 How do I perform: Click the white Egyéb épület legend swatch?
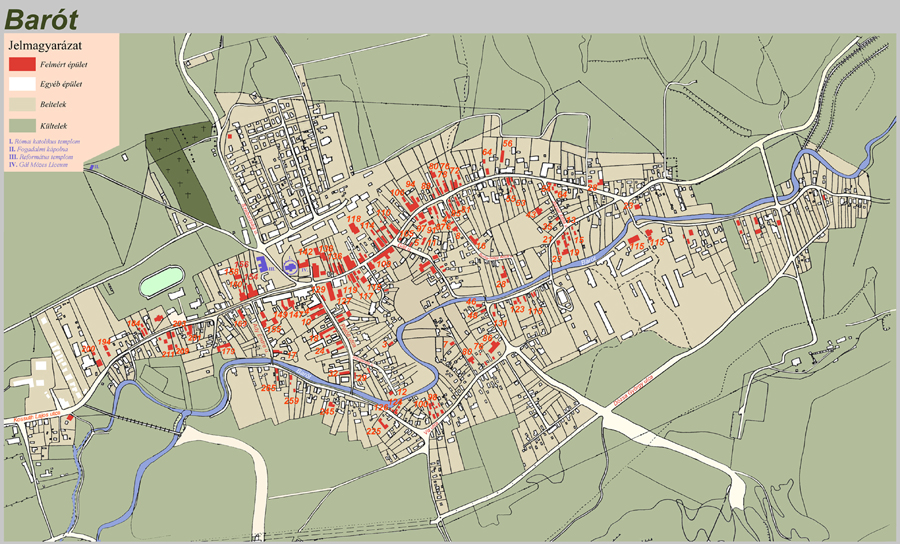(x=21, y=83)
